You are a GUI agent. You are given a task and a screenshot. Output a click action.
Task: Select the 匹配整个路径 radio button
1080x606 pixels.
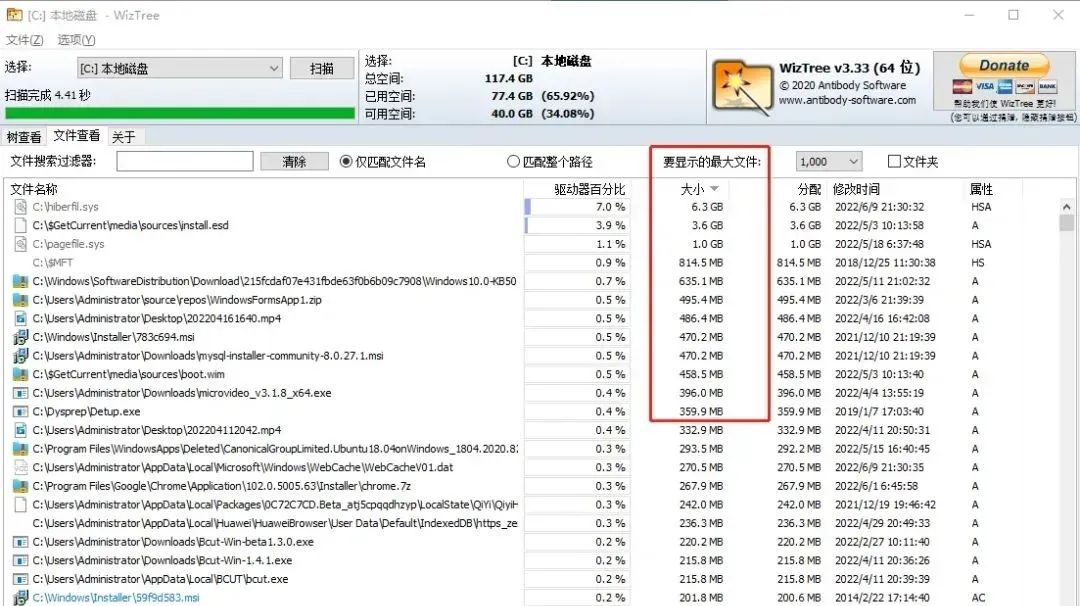tap(512, 162)
